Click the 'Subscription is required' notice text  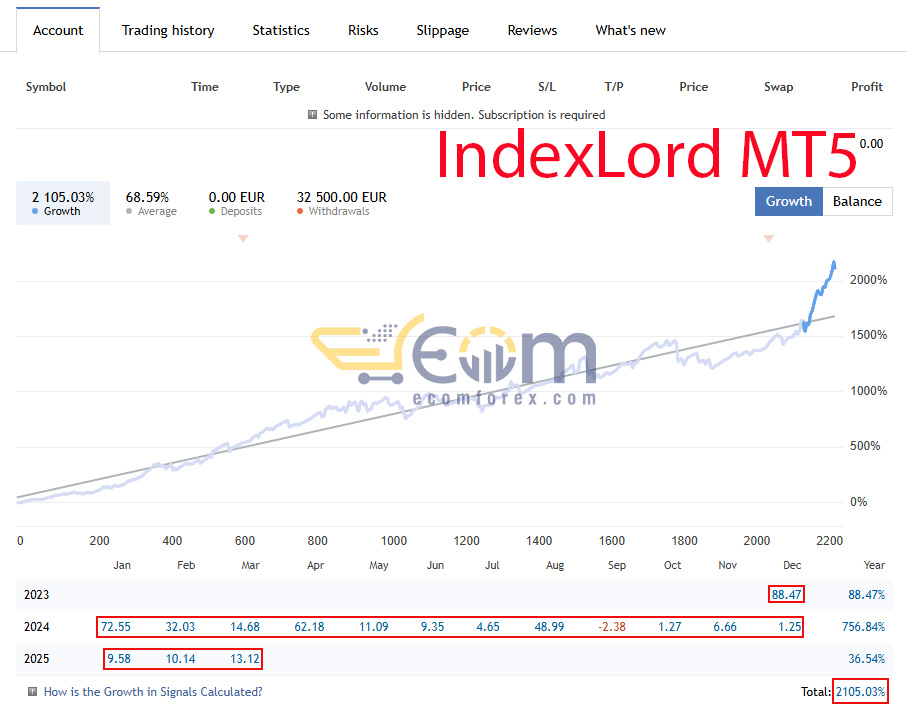coord(541,115)
